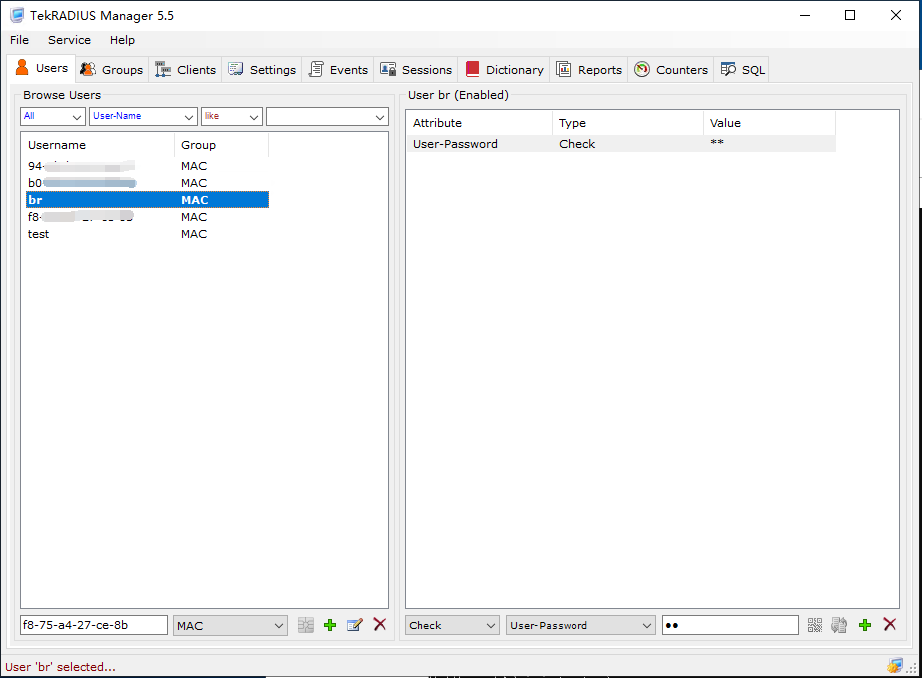Expand the 'like' operator dropdown
The image size is (922, 678).
coord(232,116)
